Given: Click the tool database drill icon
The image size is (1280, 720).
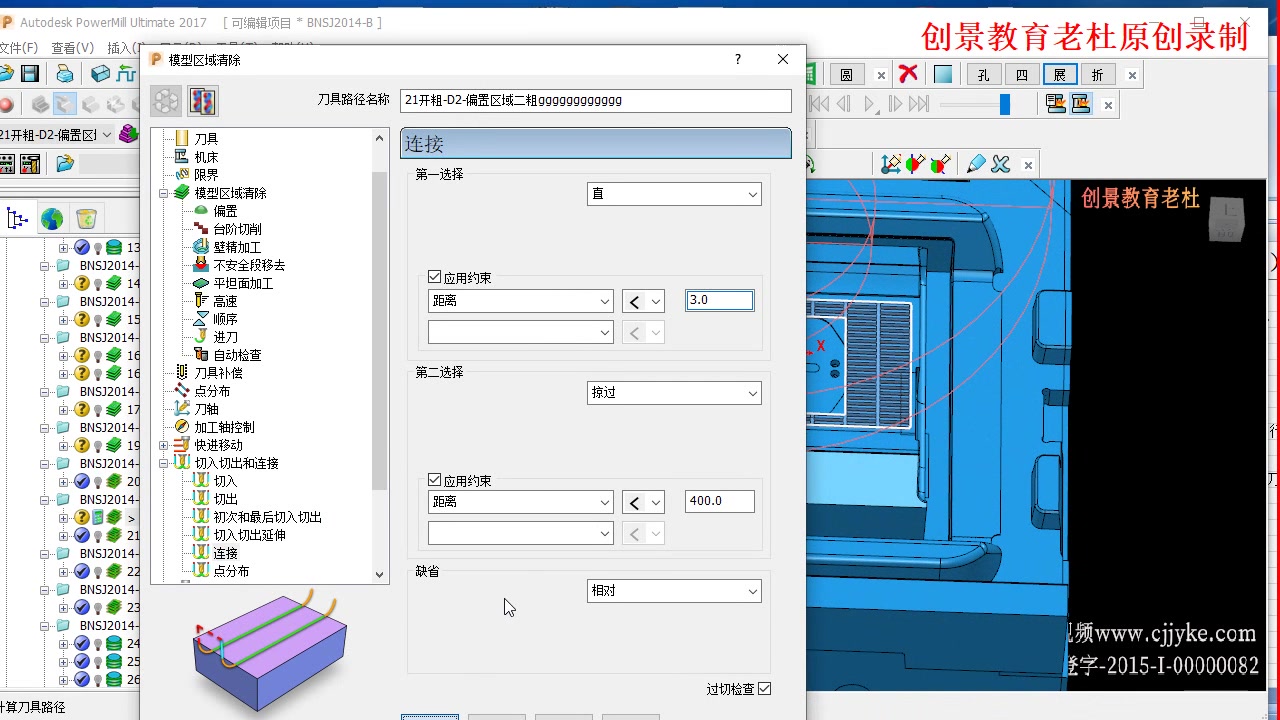Looking at the screenshot, I should coord(30,163).
